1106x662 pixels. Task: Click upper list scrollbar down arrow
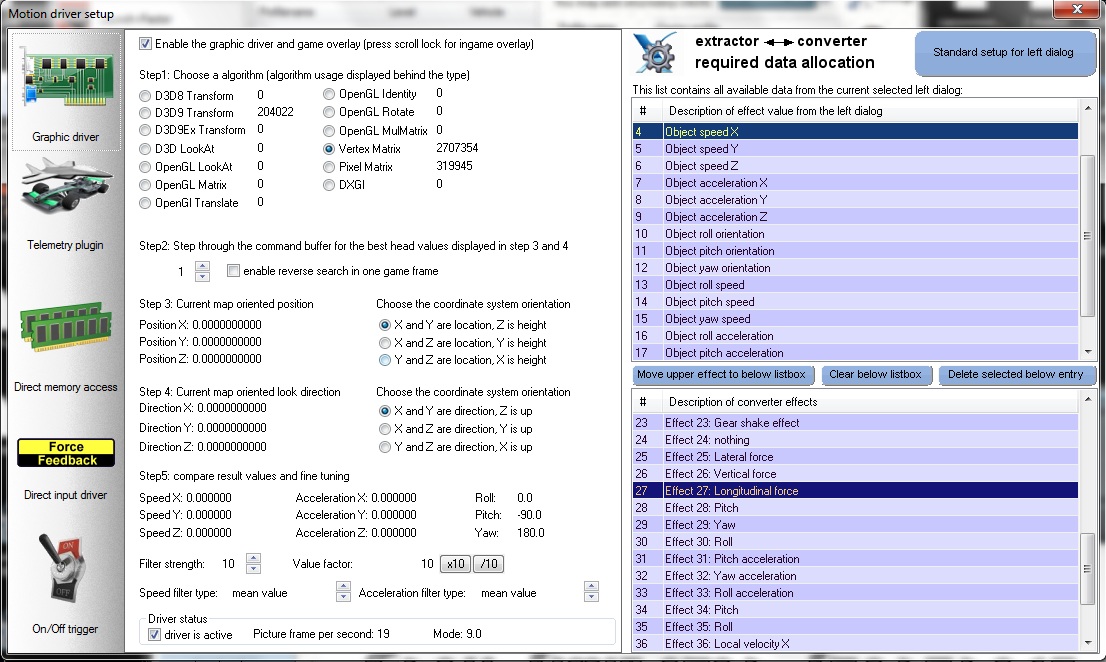coord(1087,351)
